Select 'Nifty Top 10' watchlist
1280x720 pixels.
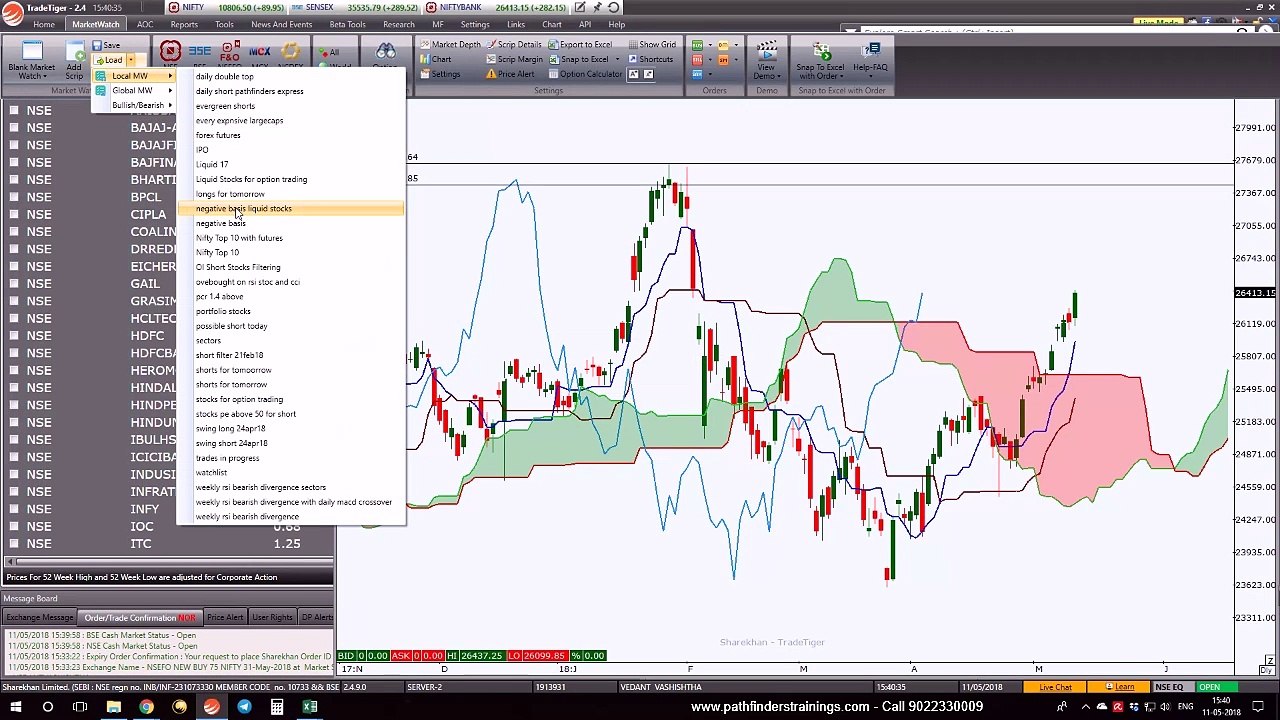(217, 252)
